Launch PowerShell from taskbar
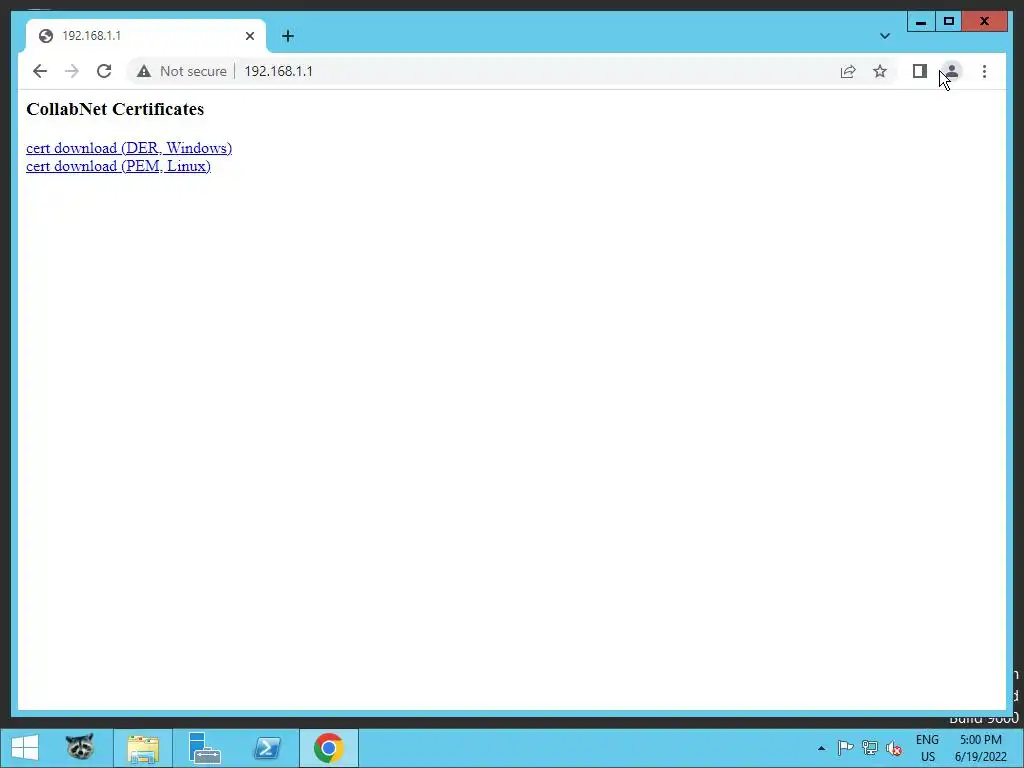 click(267, 748)
